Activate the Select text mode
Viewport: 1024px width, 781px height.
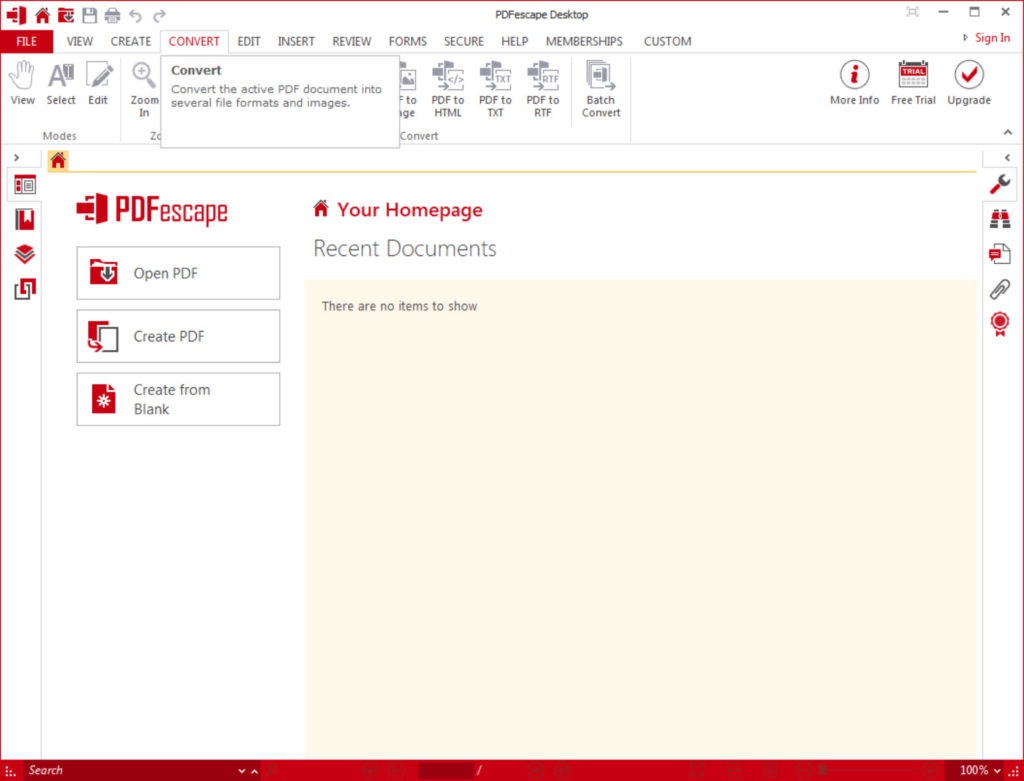click(61, 83)
